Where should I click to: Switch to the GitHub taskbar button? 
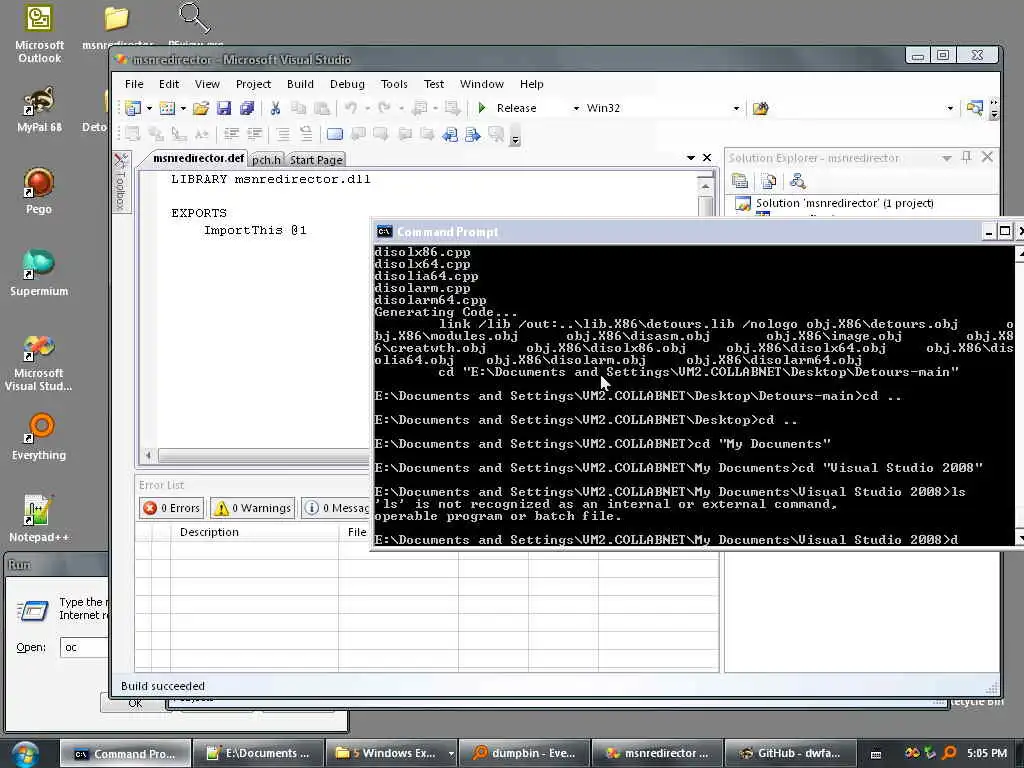(790, 753)
